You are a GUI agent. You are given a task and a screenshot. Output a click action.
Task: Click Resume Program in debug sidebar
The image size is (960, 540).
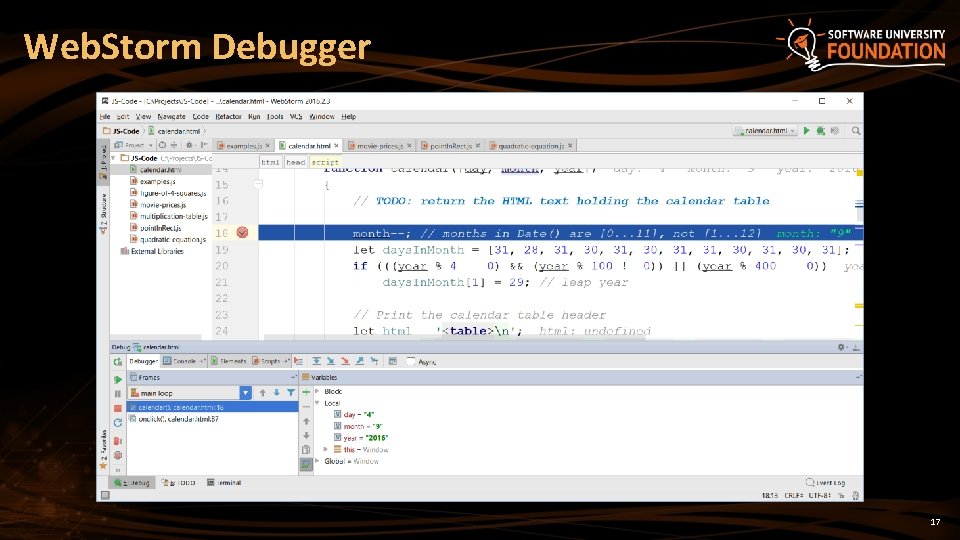[x=118, y=380]
